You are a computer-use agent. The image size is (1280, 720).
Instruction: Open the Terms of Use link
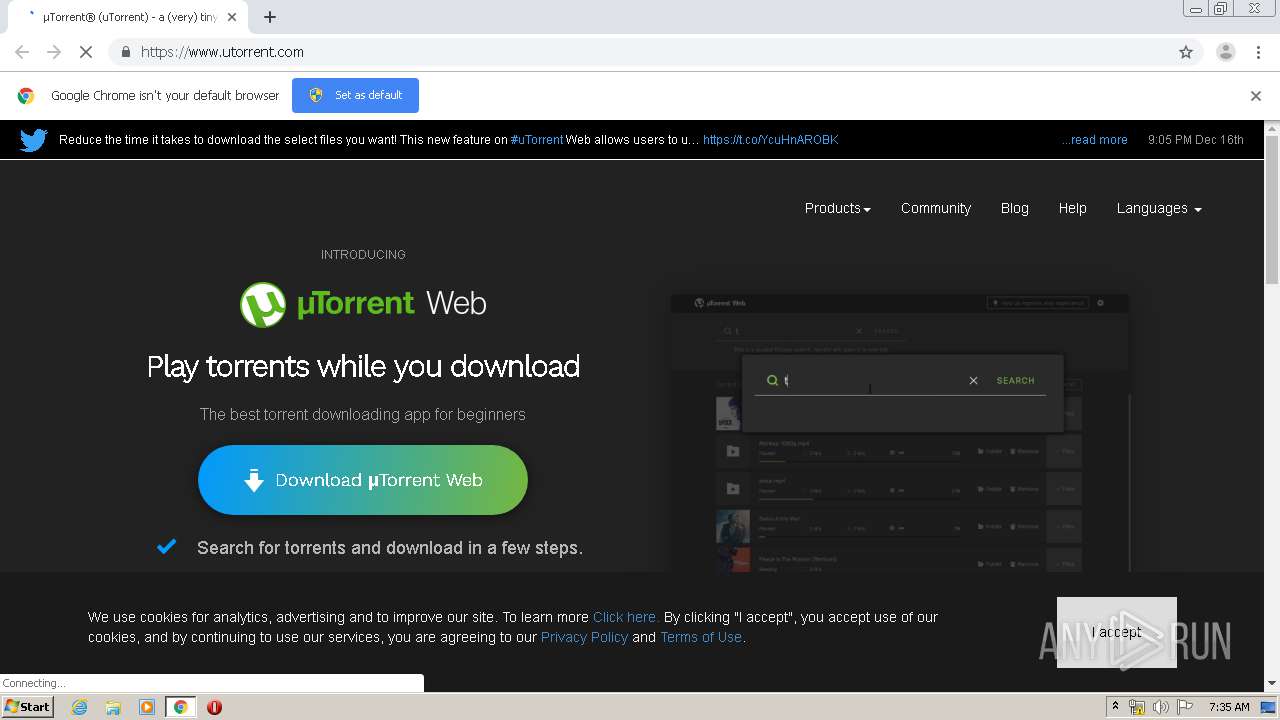(x=701, y=637)
